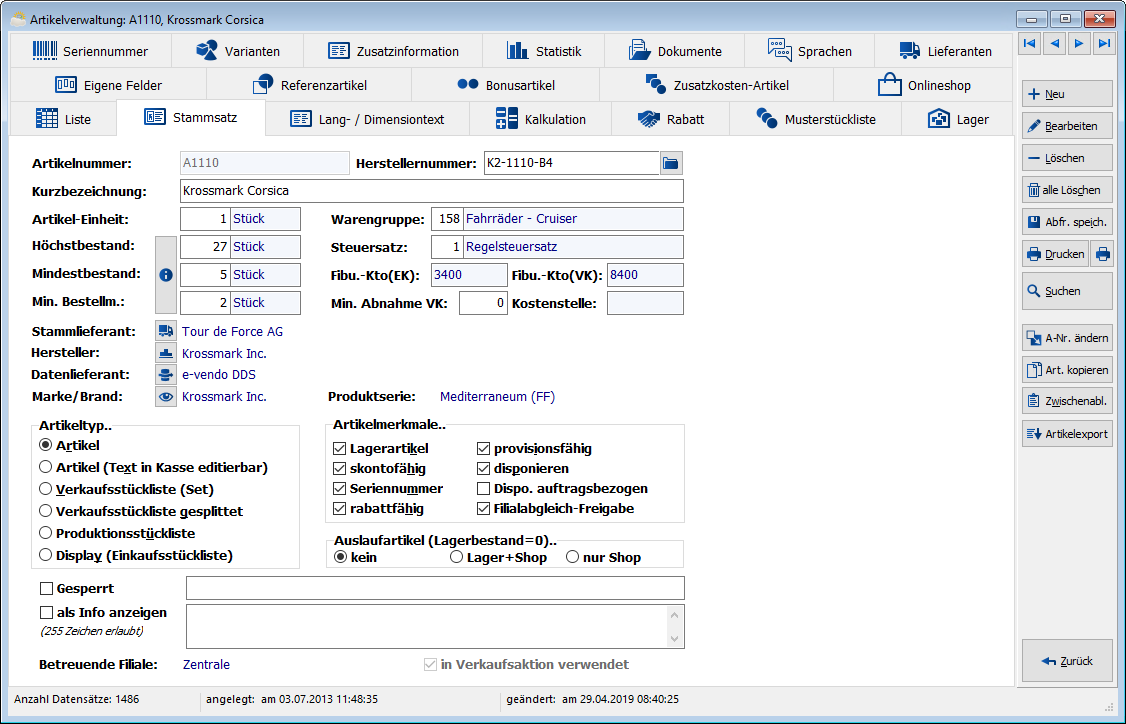Viewport: 1126px width, 724px height.
Task: Click the alle Löschen button
Action: click(1067, 190)
